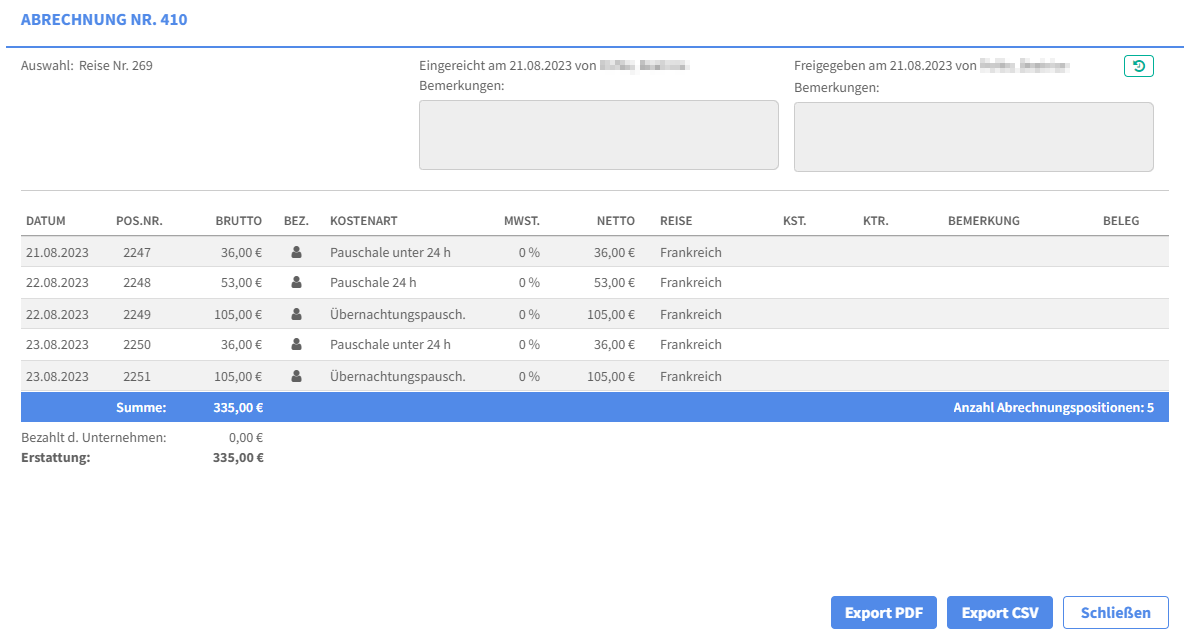Click the Summe 335,00 € total
This screenshot has height=633, width=1188.
tap(238, 408)
